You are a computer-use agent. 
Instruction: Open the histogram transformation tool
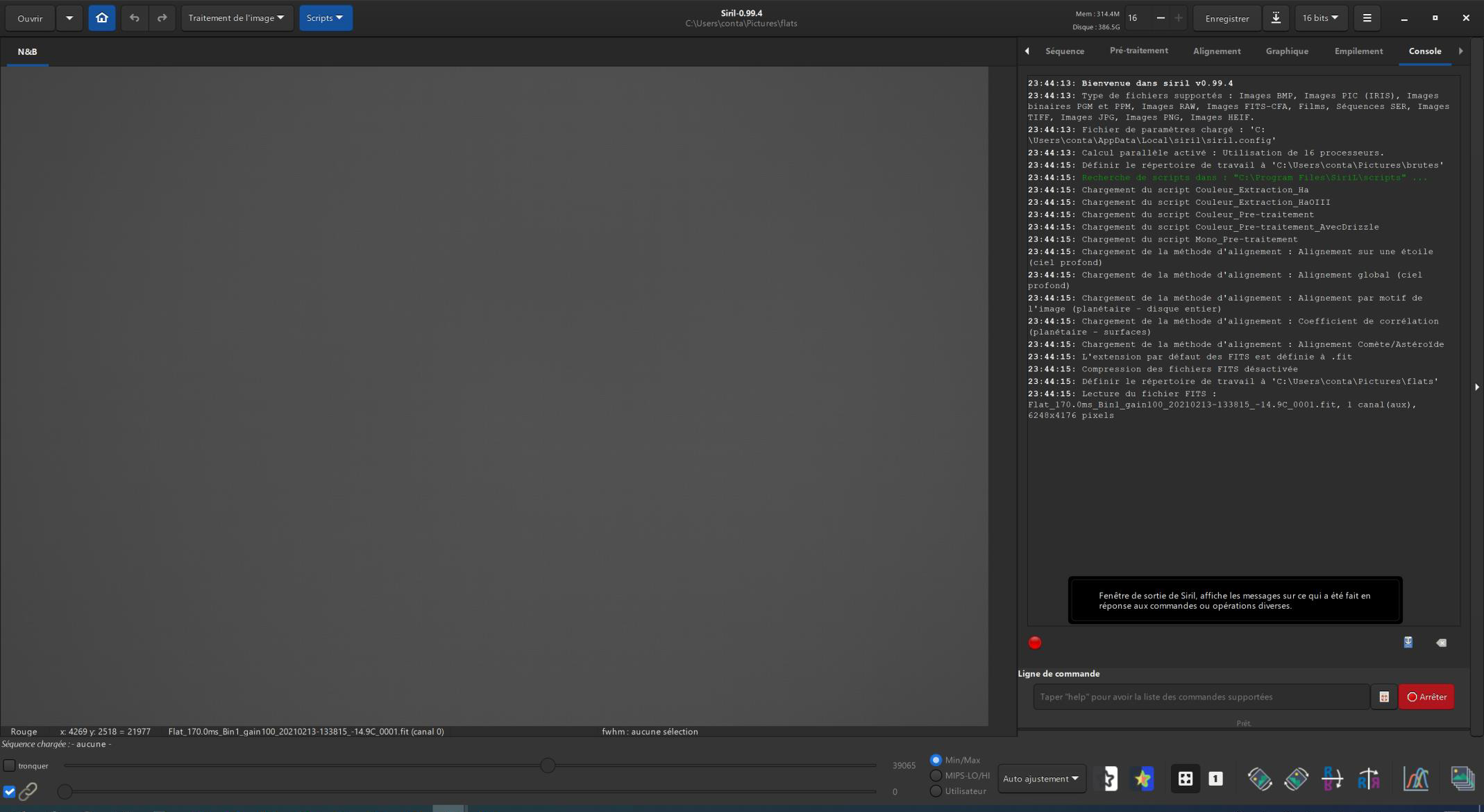[1415, 779]
